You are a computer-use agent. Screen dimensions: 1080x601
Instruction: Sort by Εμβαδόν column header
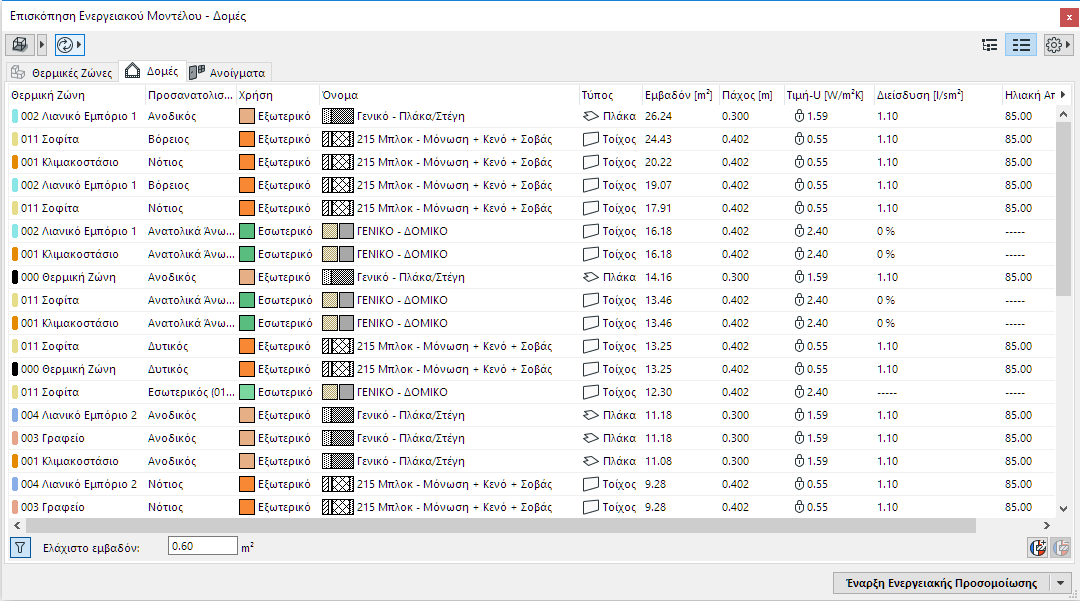tap(679, 95)
